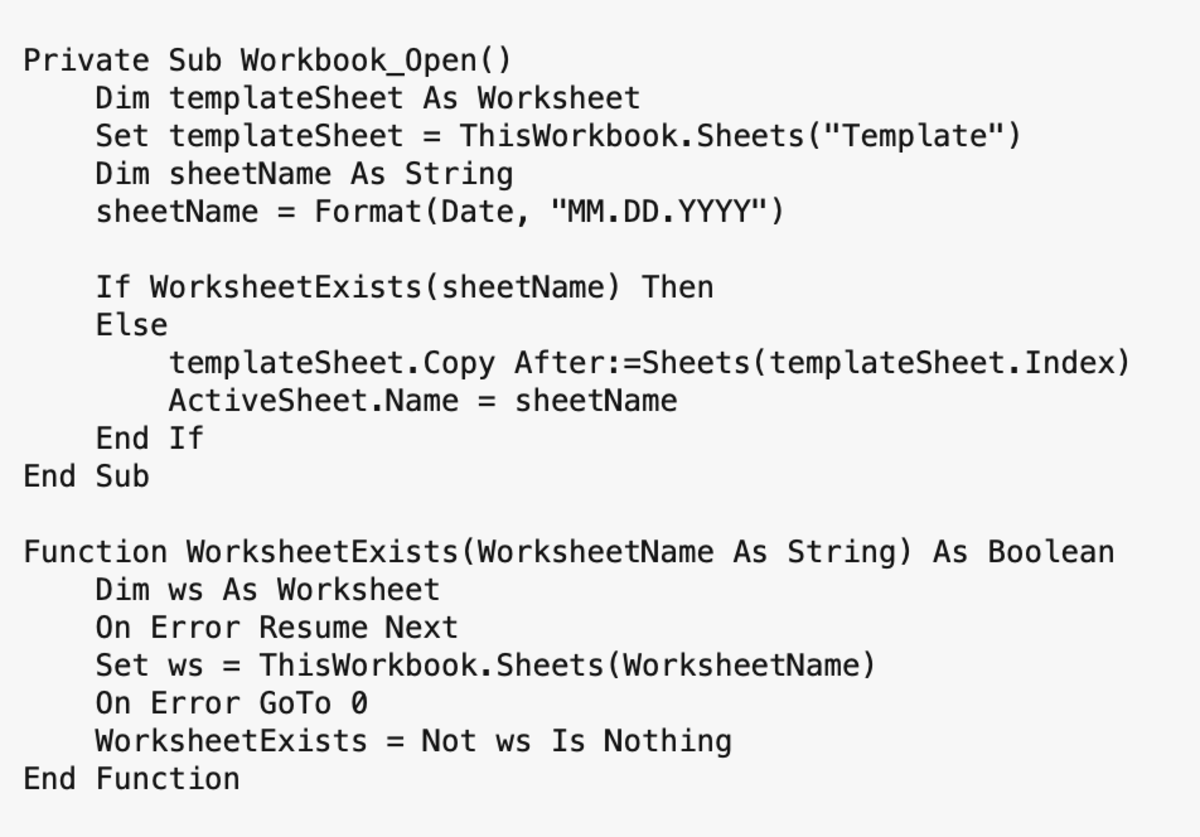Click on Dim sheetName As String line
The height and width of the screenshot is (837, 1200).
tap(304, 174)
